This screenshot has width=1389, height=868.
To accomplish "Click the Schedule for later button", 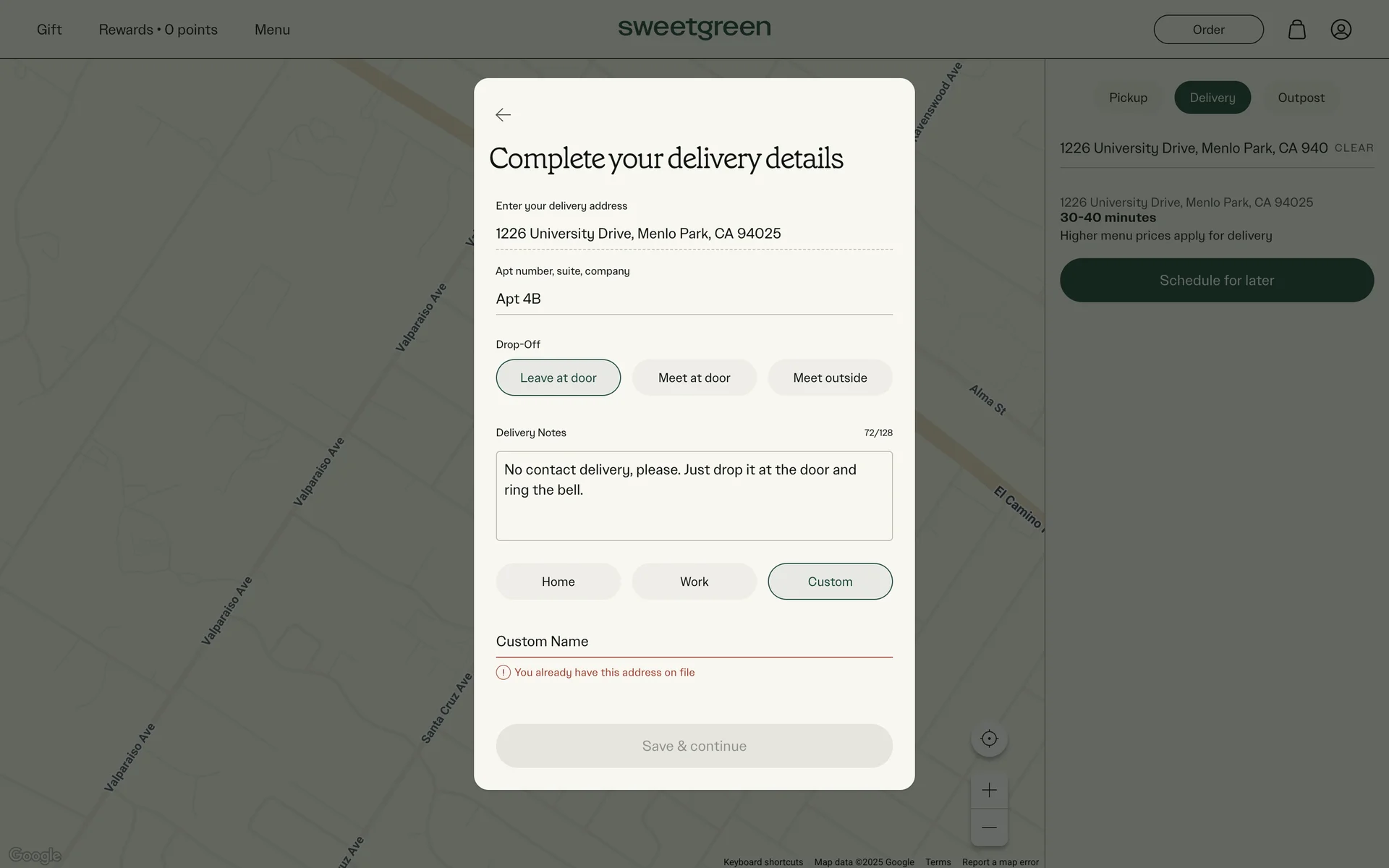I will tap(1216, 280).
